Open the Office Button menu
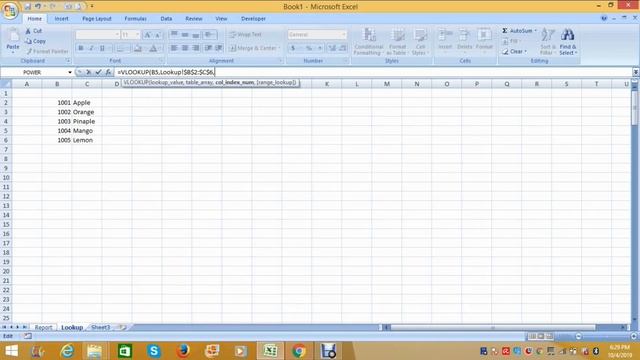The image size is (640, 360). click(x=10, y=10)
